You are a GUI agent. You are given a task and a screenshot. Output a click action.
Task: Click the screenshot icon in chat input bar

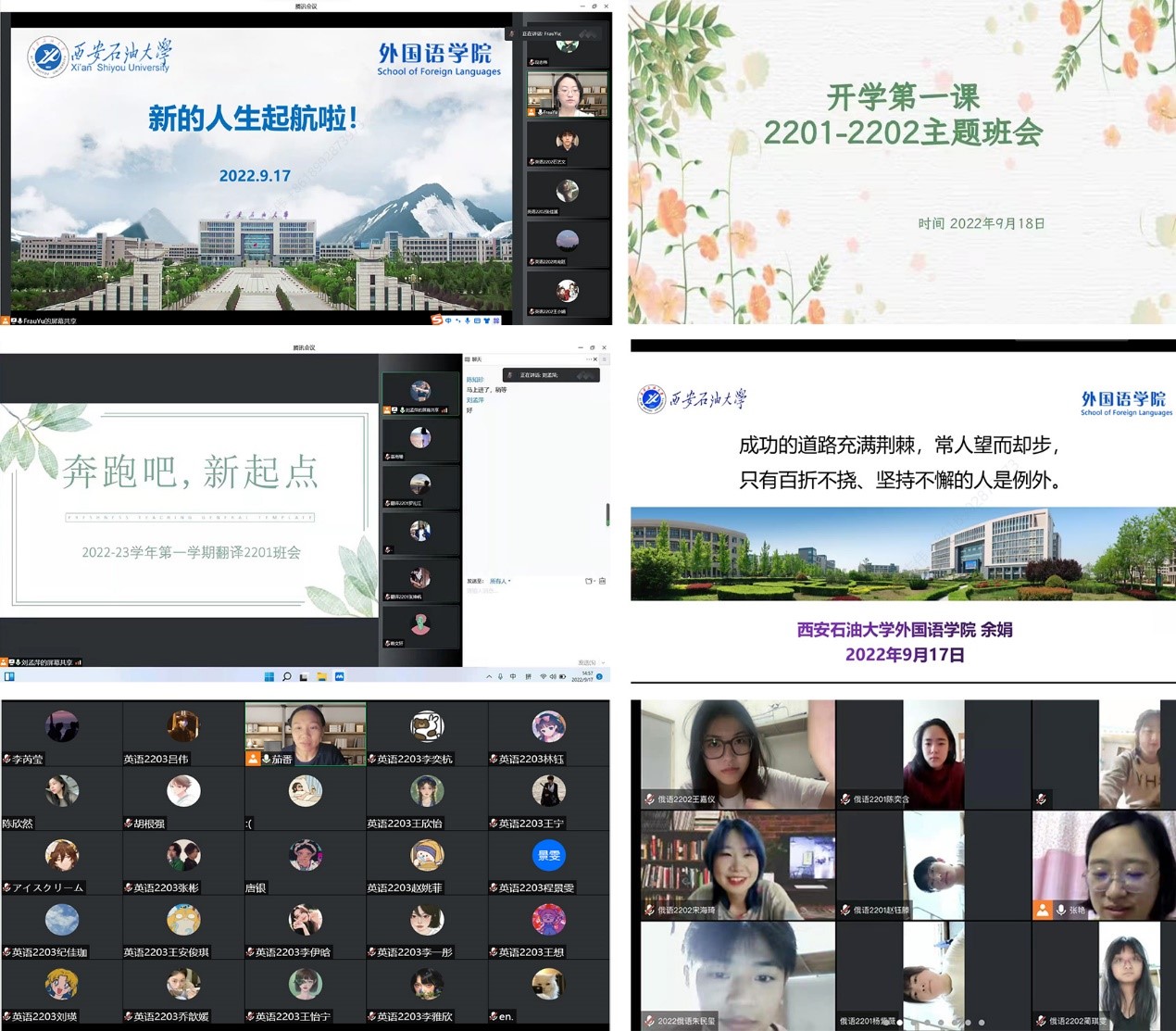pyautogui.click(x=589, y=581)
